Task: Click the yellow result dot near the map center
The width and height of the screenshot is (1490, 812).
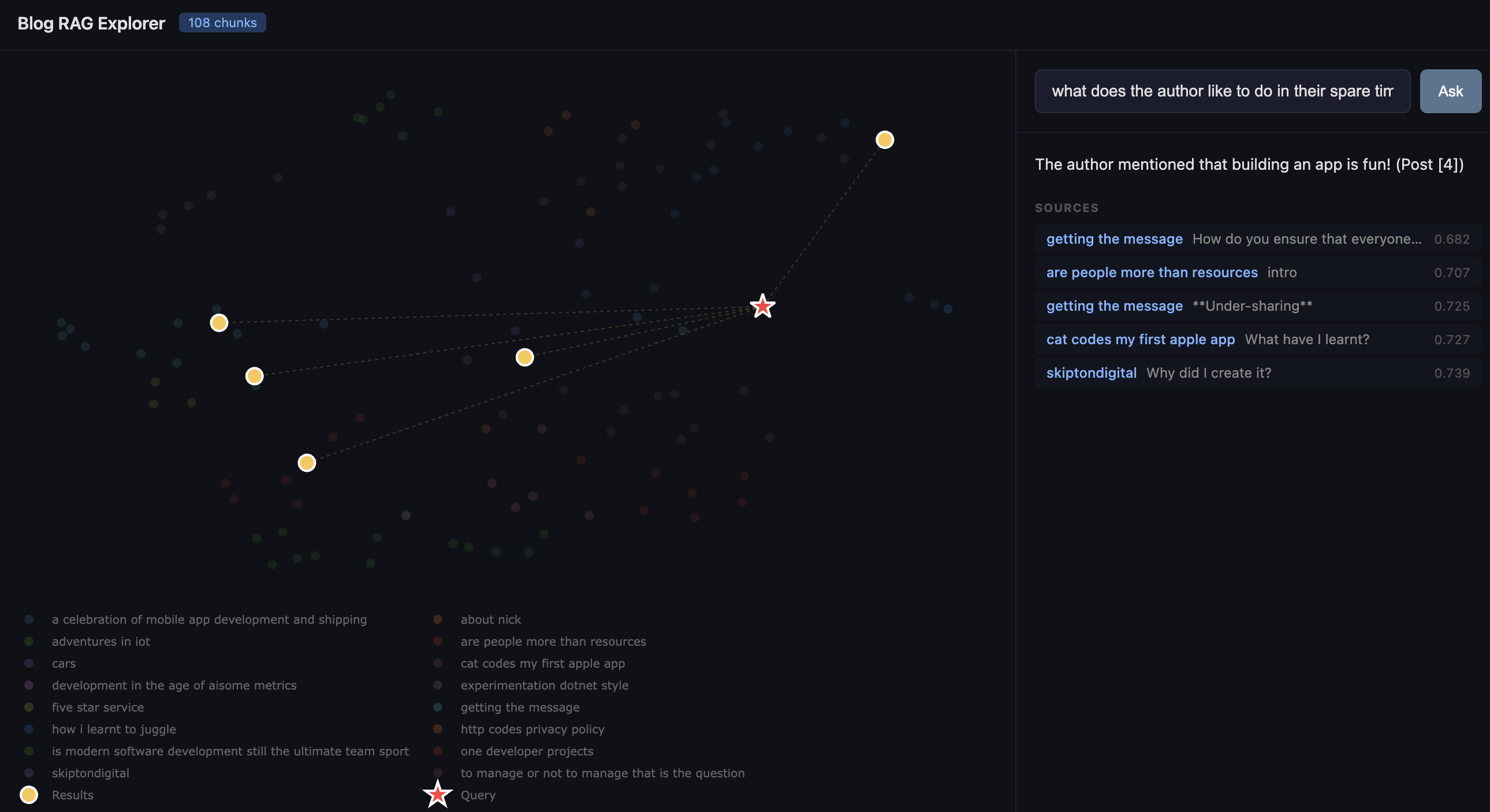Action: coord(524,357)
